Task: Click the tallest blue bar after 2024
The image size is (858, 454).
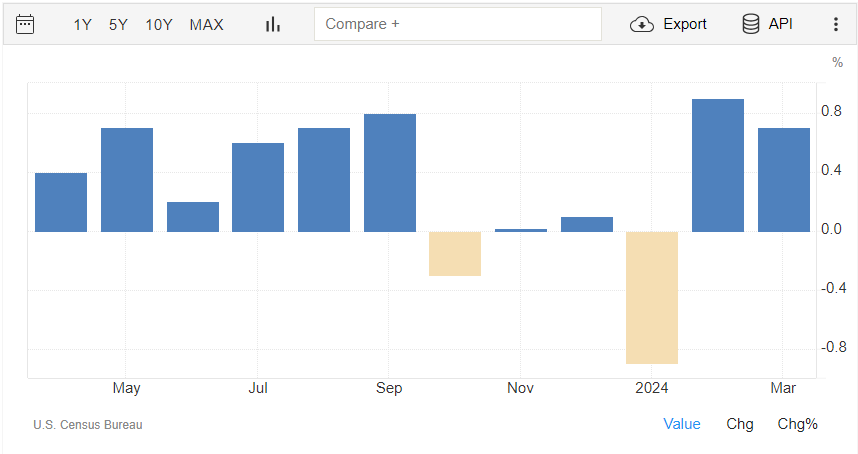Action: tap(718, 165)
